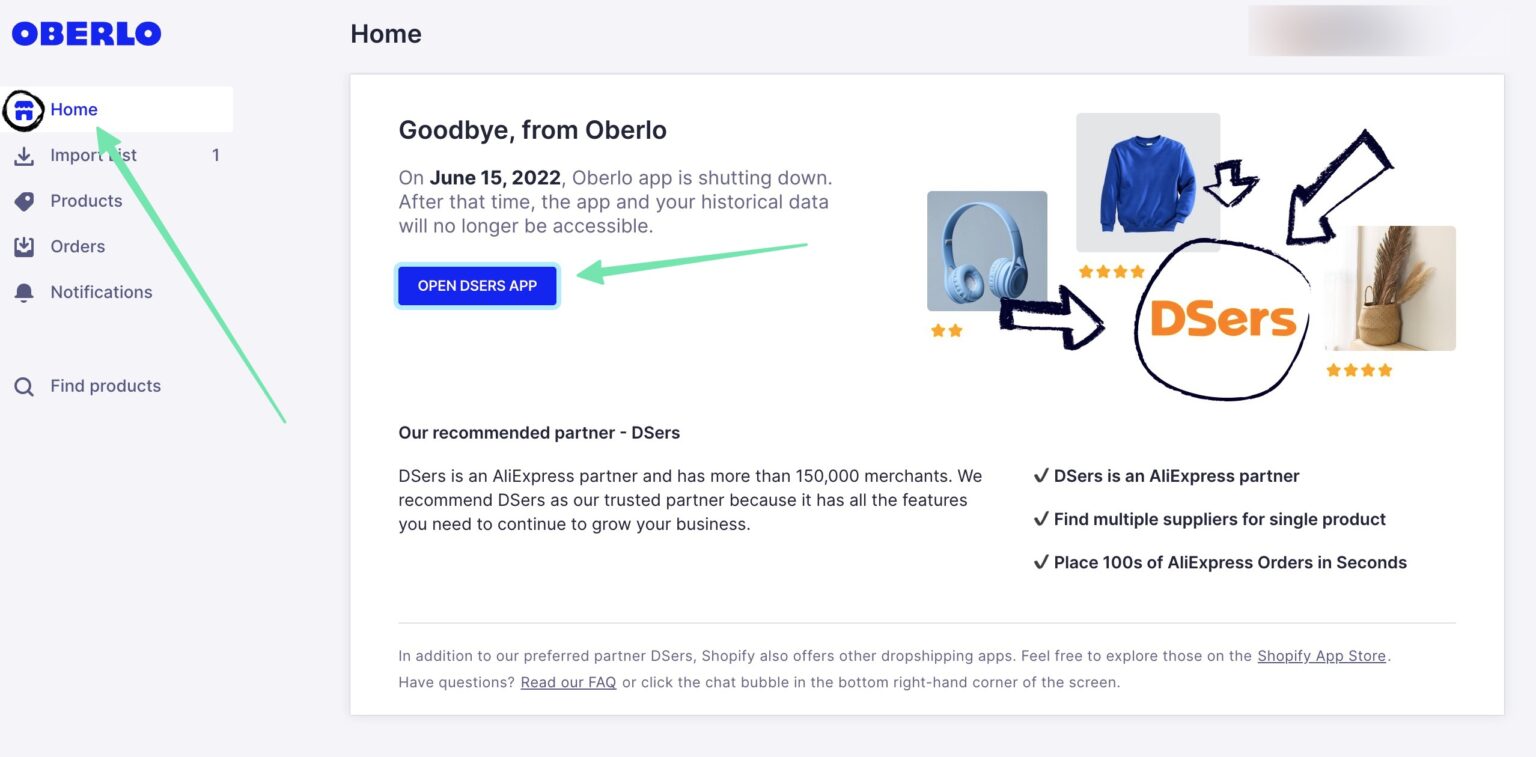The image size is (1536, 757).
Task: Click the Home storefront icon in sidebar
Action: point(24,109)
